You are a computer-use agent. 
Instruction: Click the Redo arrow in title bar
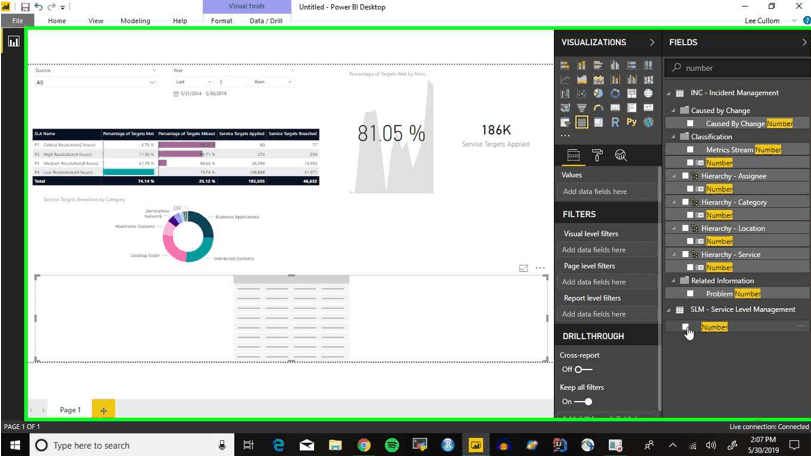[51, 7]
